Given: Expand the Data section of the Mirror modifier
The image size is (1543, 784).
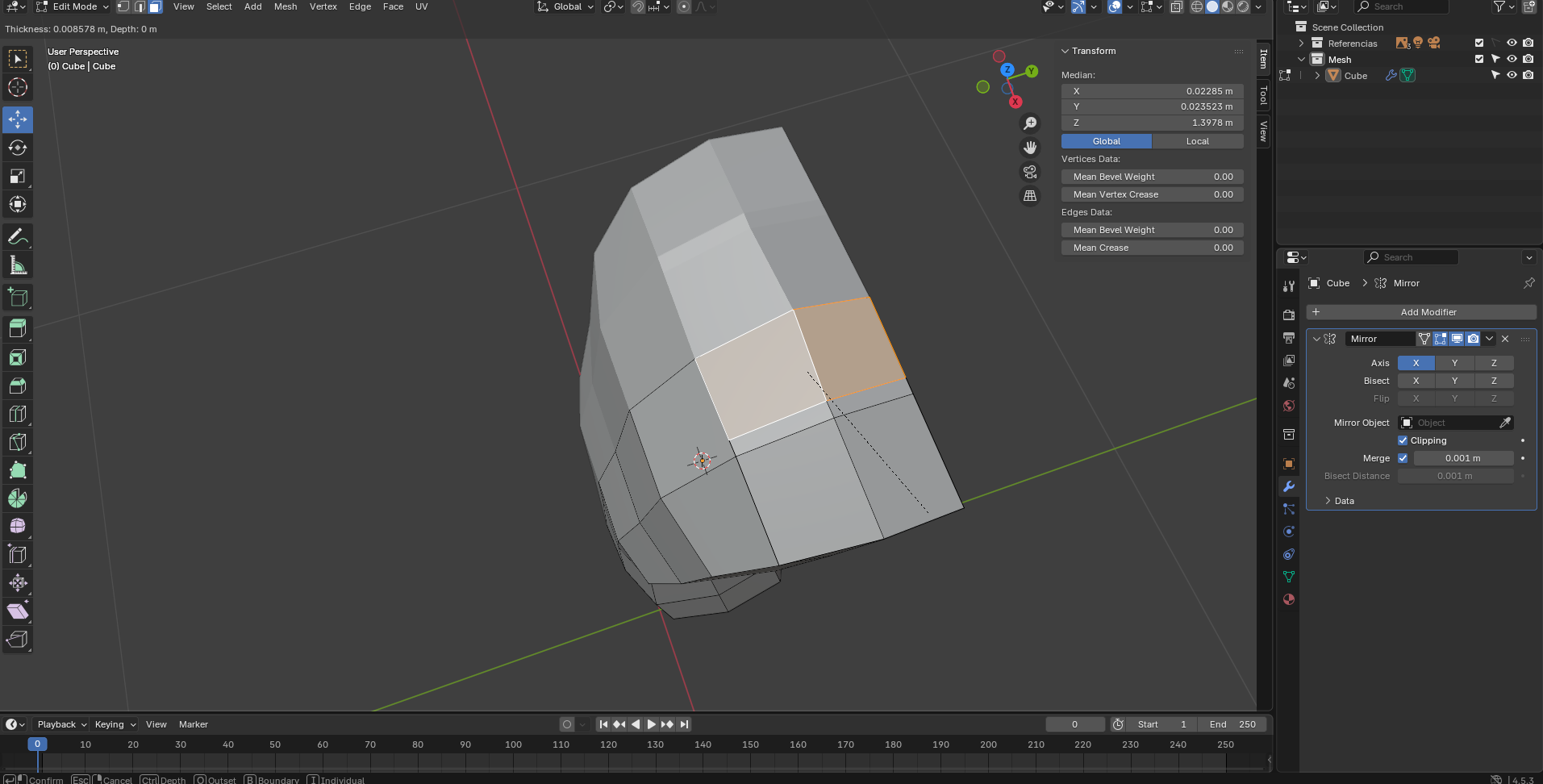Looking at the screenshot, I should point(1328,501).
